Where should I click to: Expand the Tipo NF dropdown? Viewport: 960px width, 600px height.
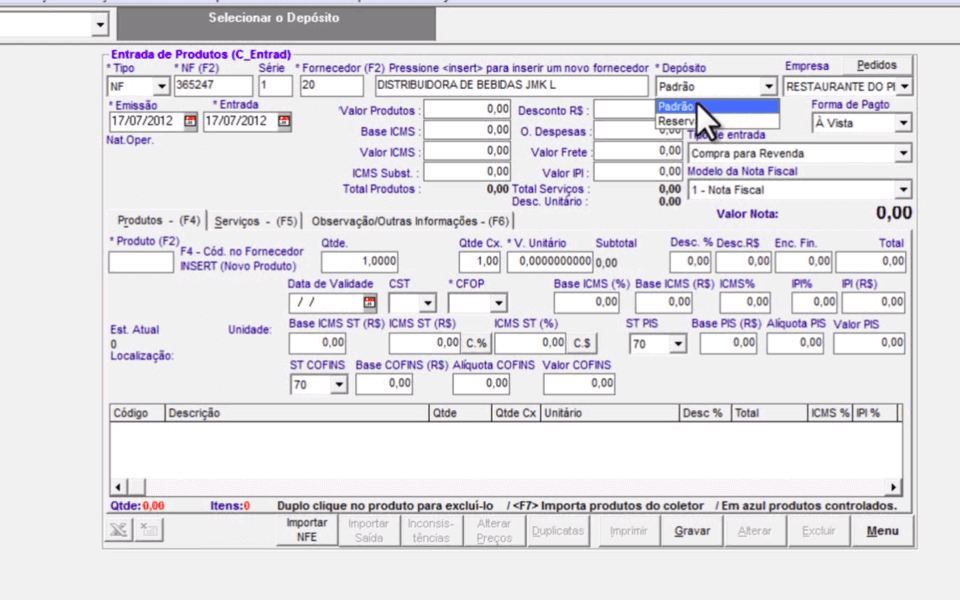161,86
